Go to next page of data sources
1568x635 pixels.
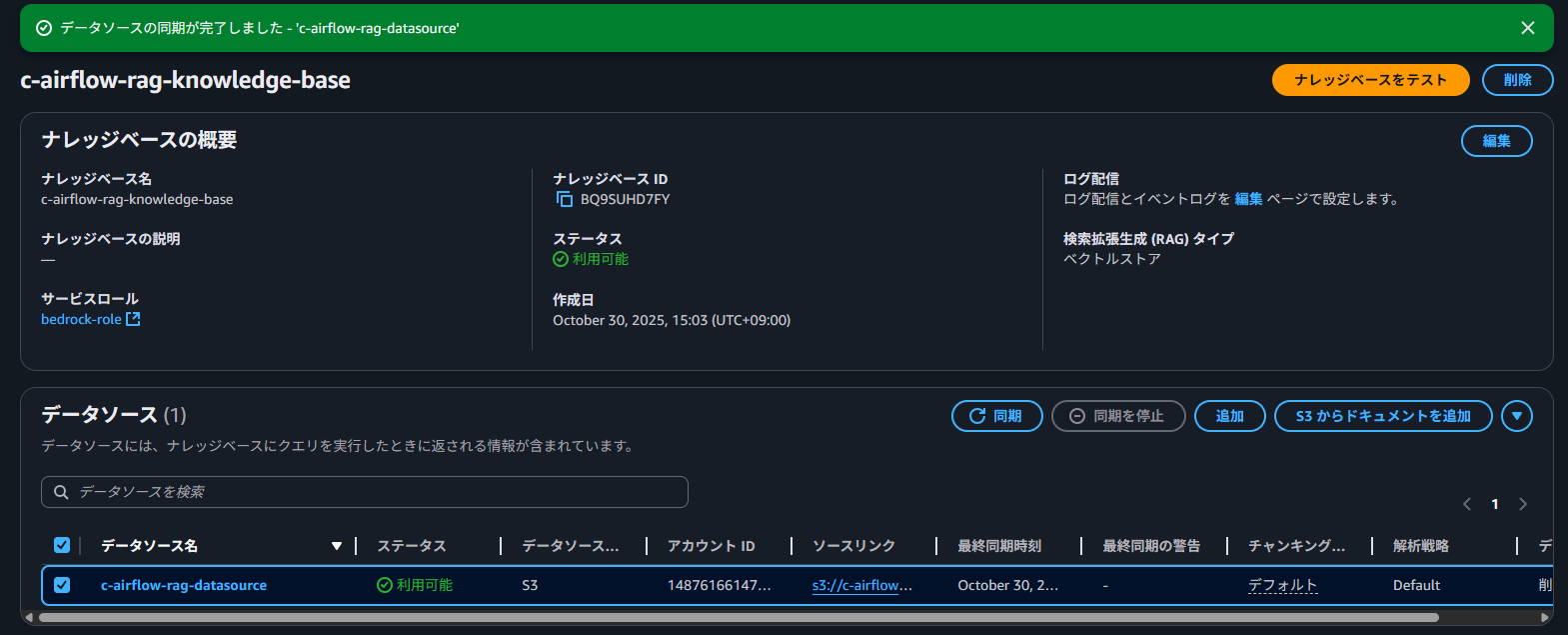(x=1523, y=504)
